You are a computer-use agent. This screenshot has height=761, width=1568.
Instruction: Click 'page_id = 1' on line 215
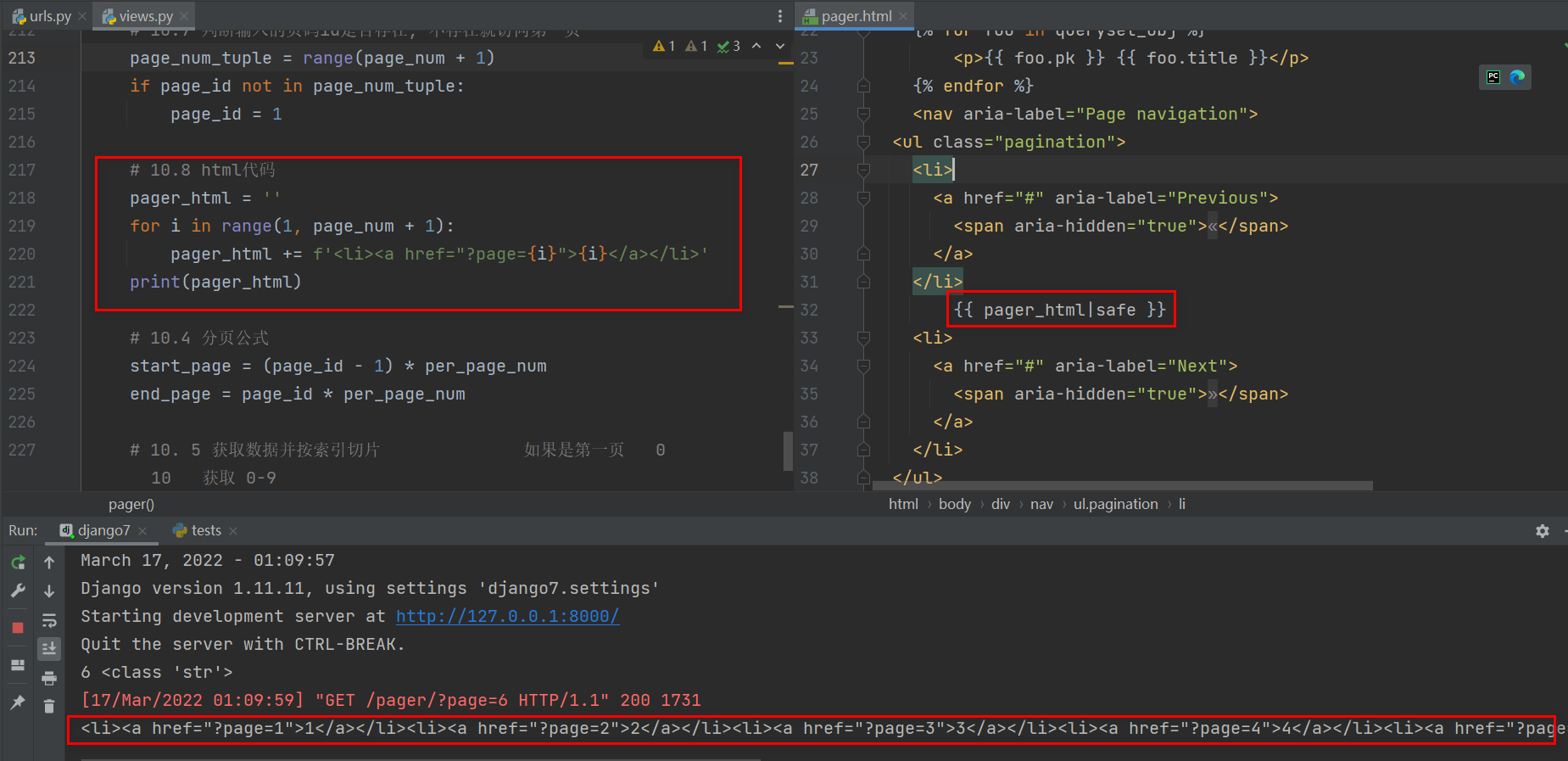click(x=226, y=114)
